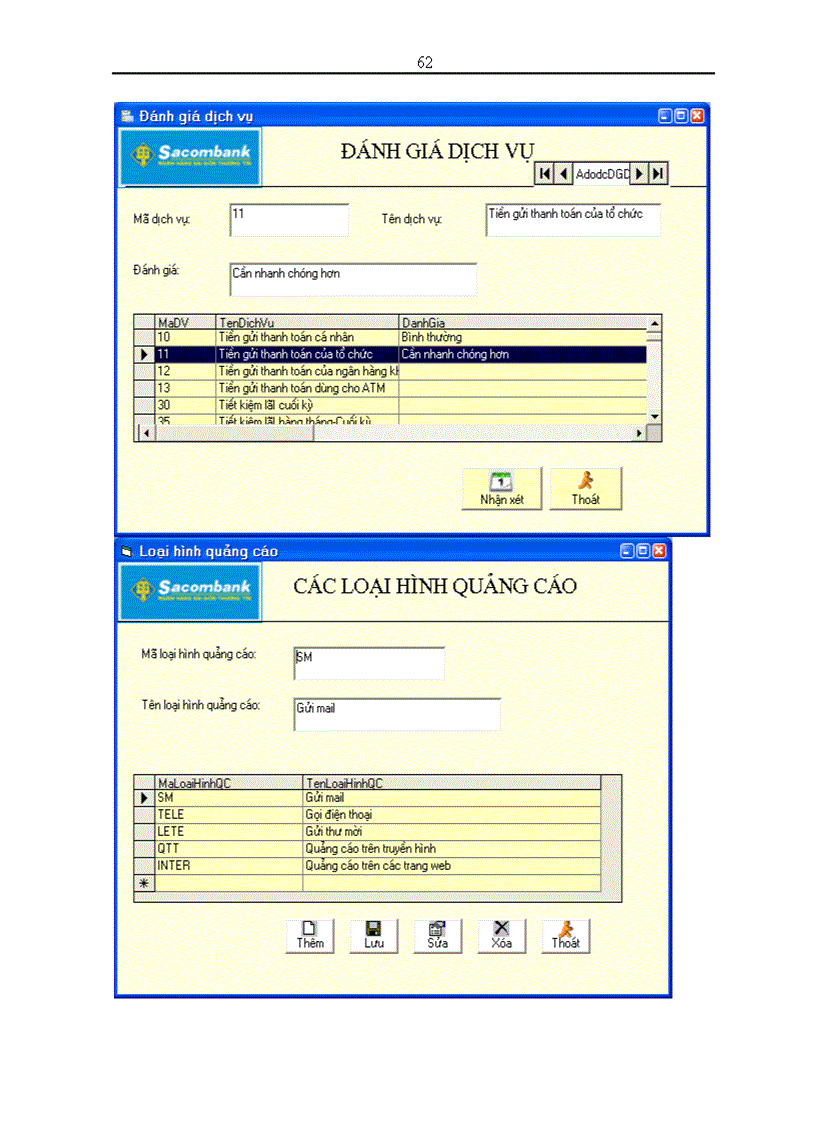
Task: Jump to first record with the AdodcDGDV navigator
Action: tap(544, 173)
